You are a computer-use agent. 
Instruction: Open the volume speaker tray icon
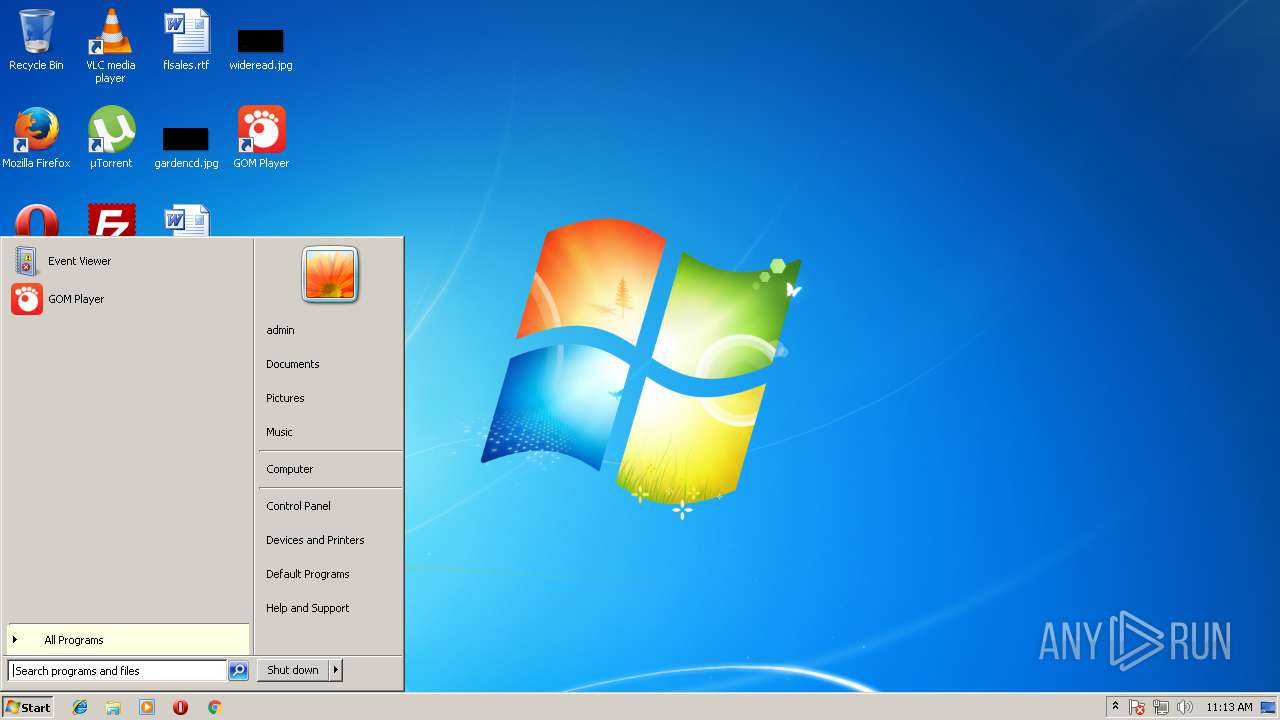coord(1185,707)
